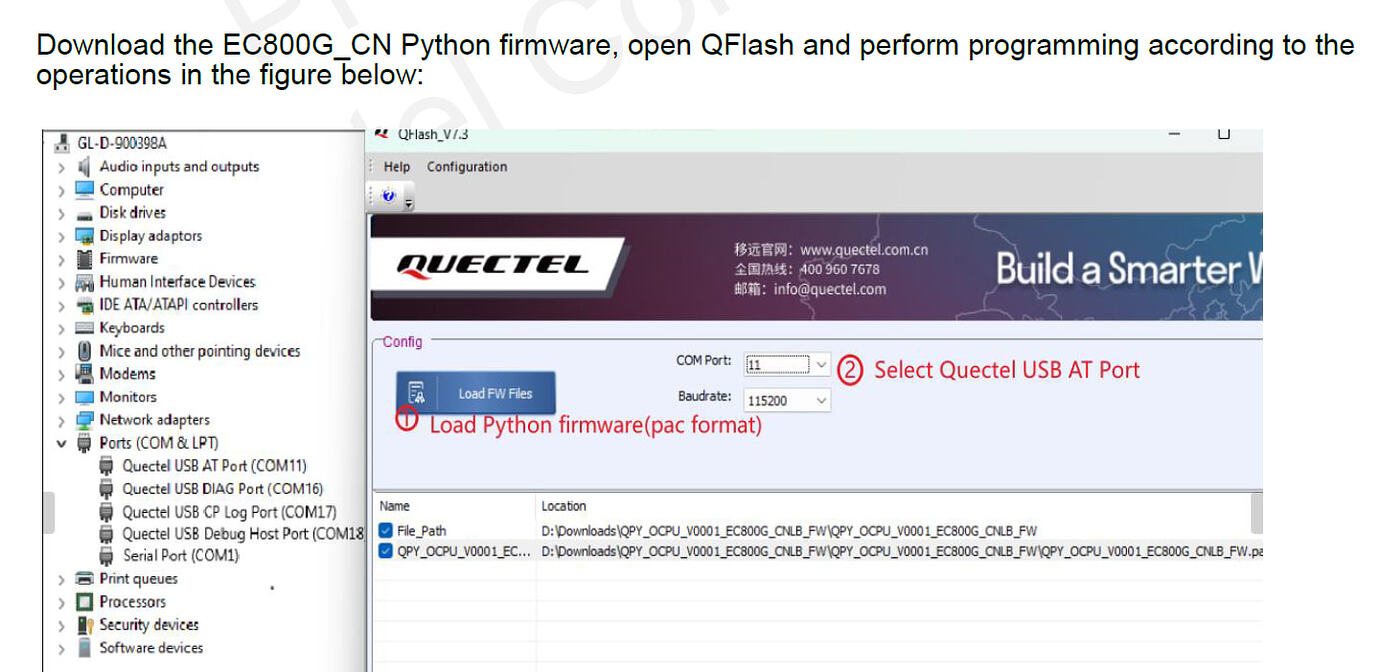The width and height of the screenshot is (1380, 672).
Task: Click the blue help icon in QFlash toolbar
Action: coord(389,196)
